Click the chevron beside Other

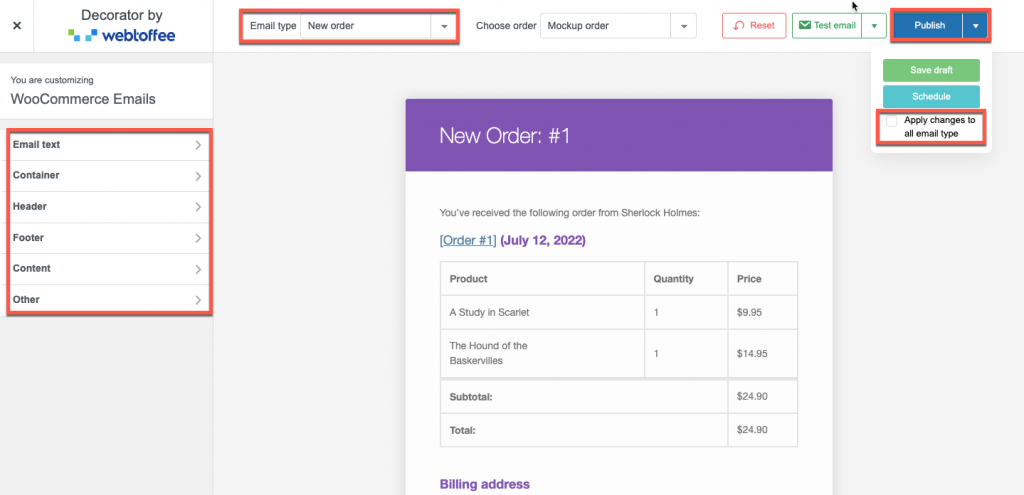pyautogui.click(x=198, y=300)
